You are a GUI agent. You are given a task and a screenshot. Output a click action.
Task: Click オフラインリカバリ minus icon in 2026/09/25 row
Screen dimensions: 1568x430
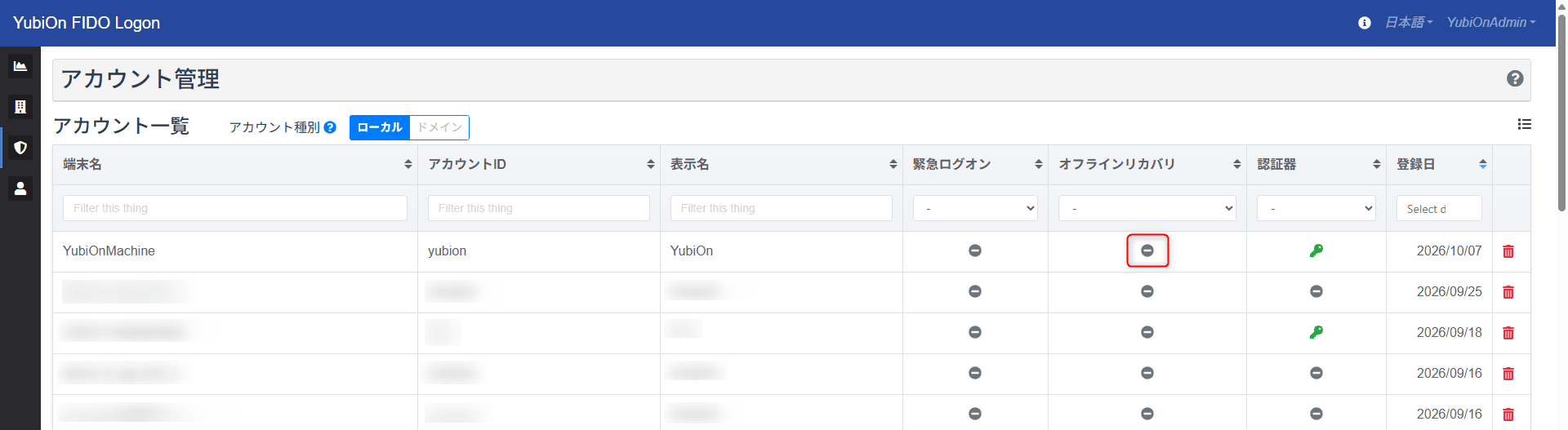1147,291
